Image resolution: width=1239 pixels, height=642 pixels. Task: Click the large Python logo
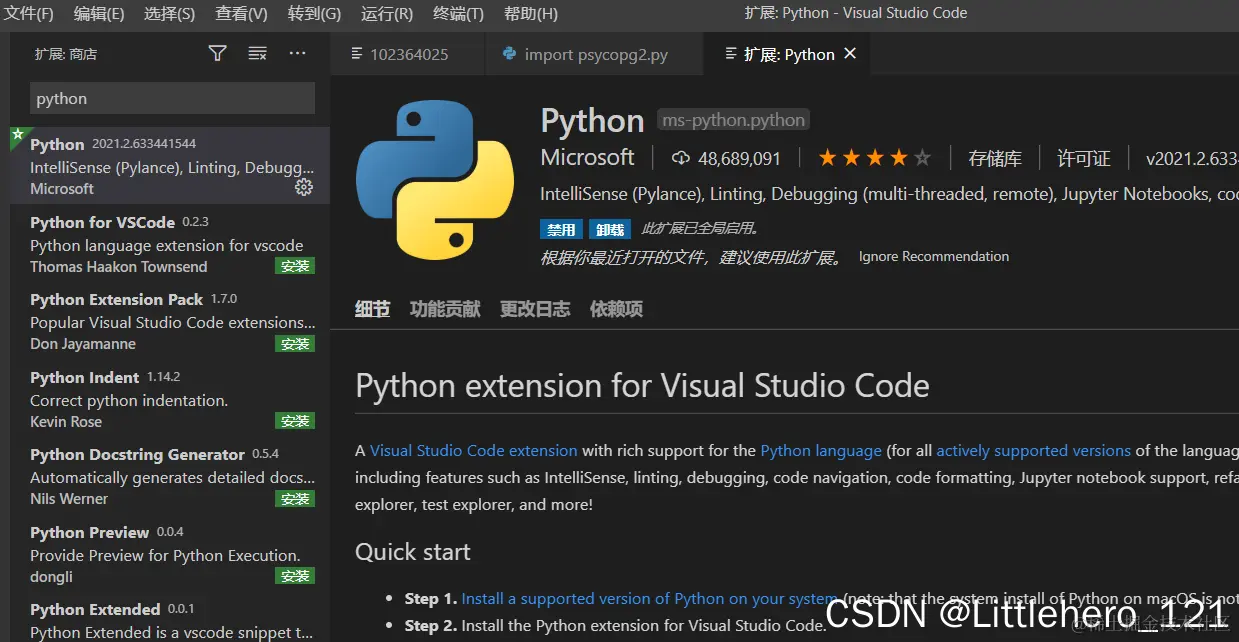435,180
